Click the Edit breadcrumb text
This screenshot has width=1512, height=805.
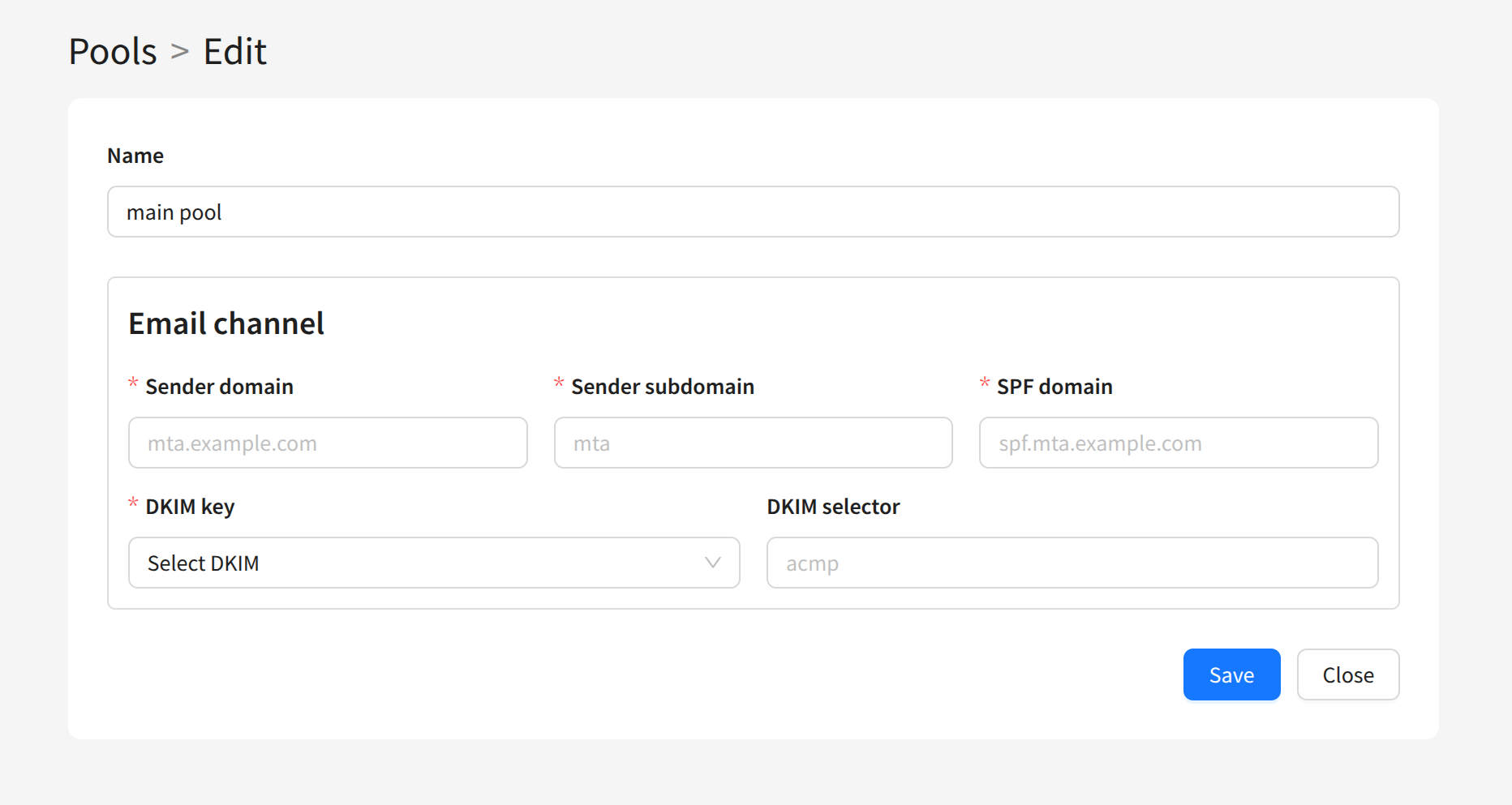(x=234, y=52)
